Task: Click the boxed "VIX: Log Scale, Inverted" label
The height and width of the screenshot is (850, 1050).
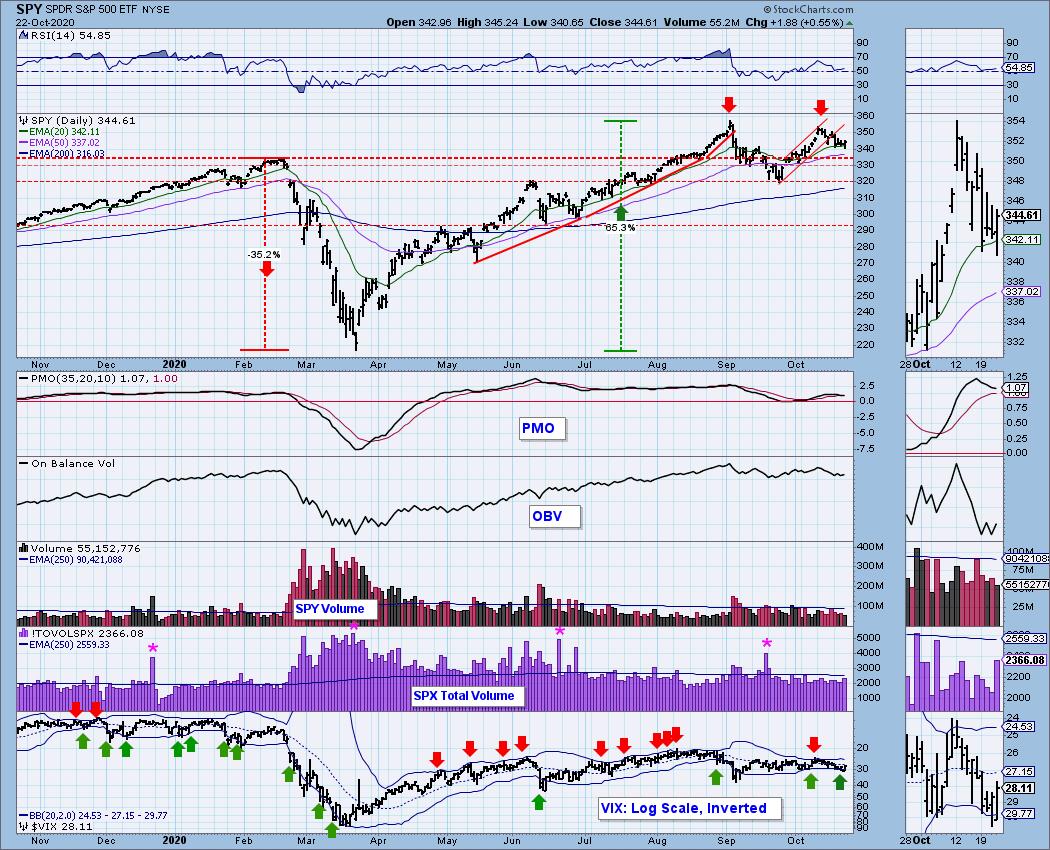Action: point(690,808)
